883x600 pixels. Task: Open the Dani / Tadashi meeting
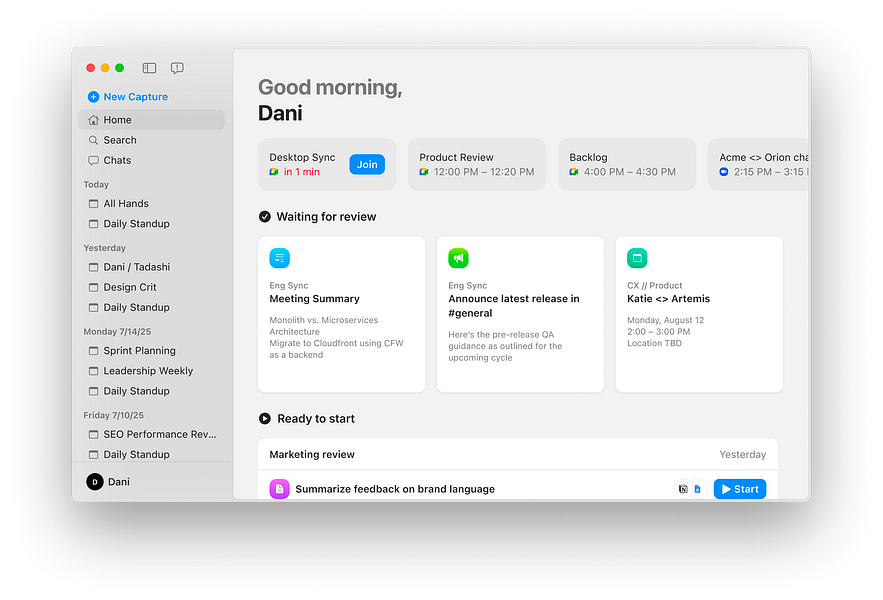(151, 267)
